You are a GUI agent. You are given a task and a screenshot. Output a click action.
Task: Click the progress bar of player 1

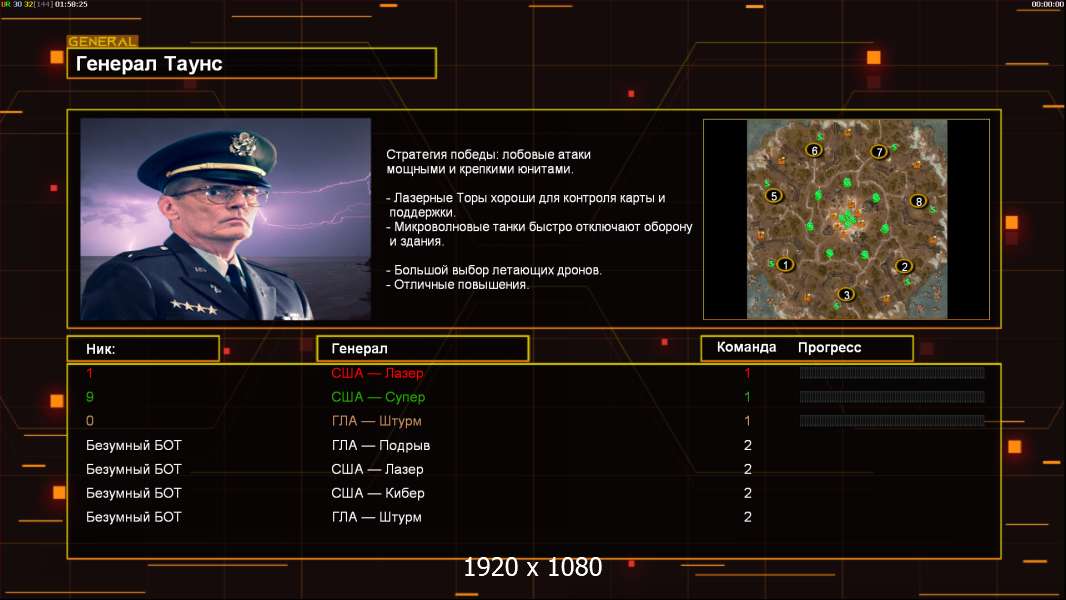click(x=892, y=372)
